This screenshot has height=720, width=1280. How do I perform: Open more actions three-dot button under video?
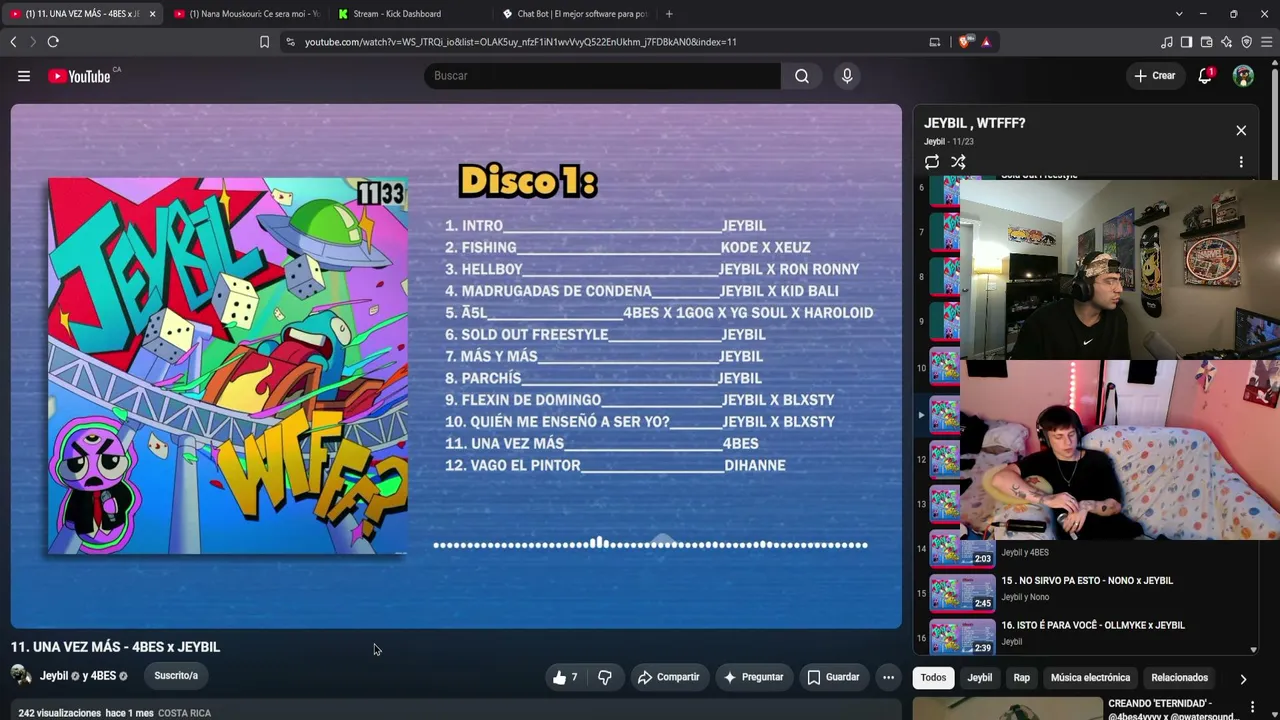tap(888, 677)
